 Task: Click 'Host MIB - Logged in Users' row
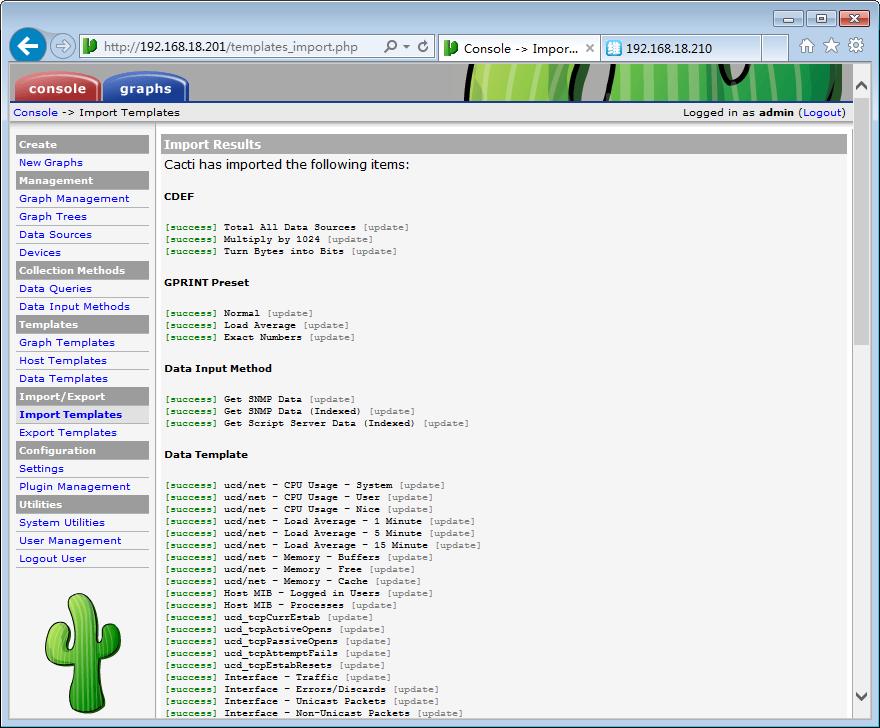pos(299,593)
